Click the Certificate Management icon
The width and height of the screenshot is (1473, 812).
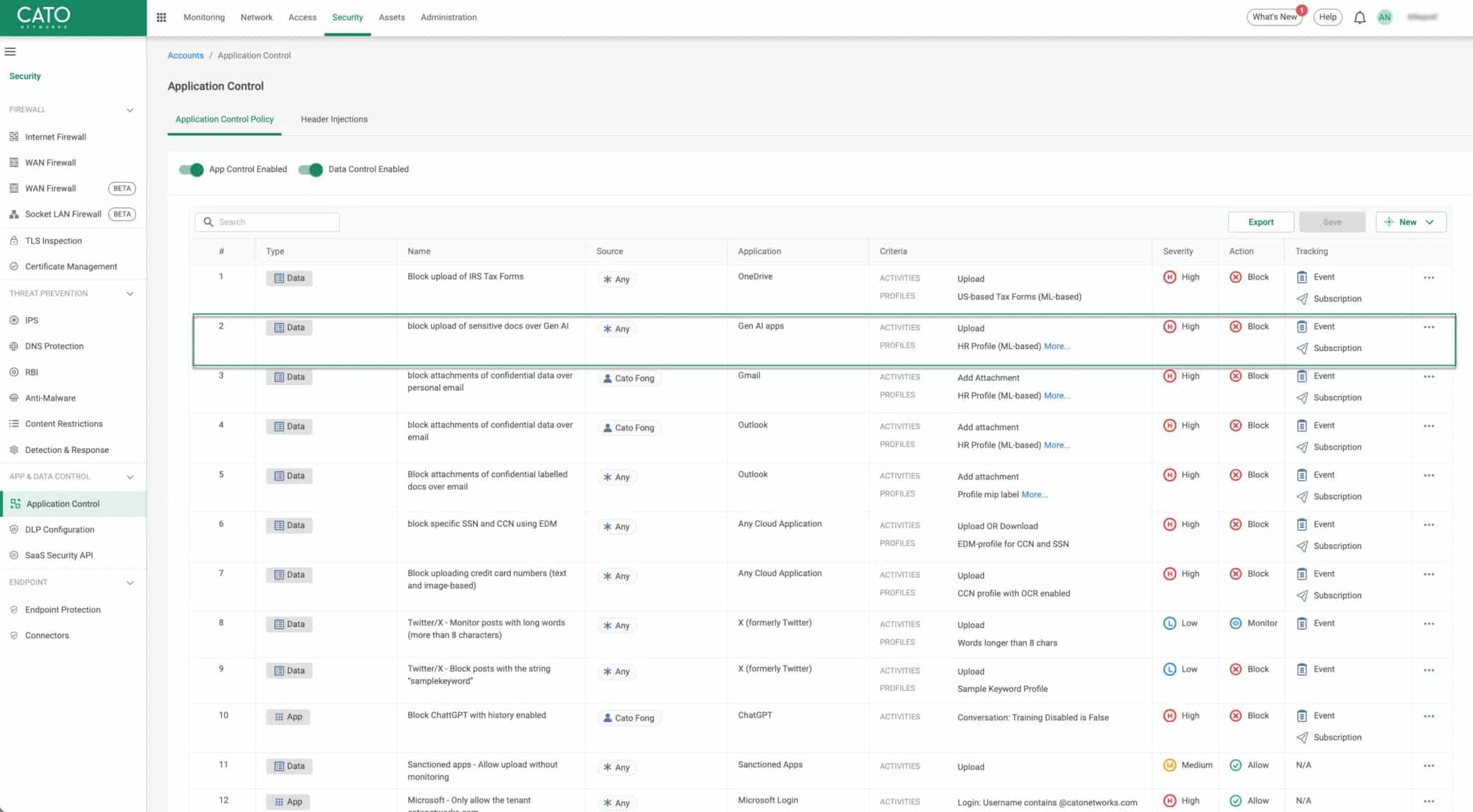[x=14, y=266]
